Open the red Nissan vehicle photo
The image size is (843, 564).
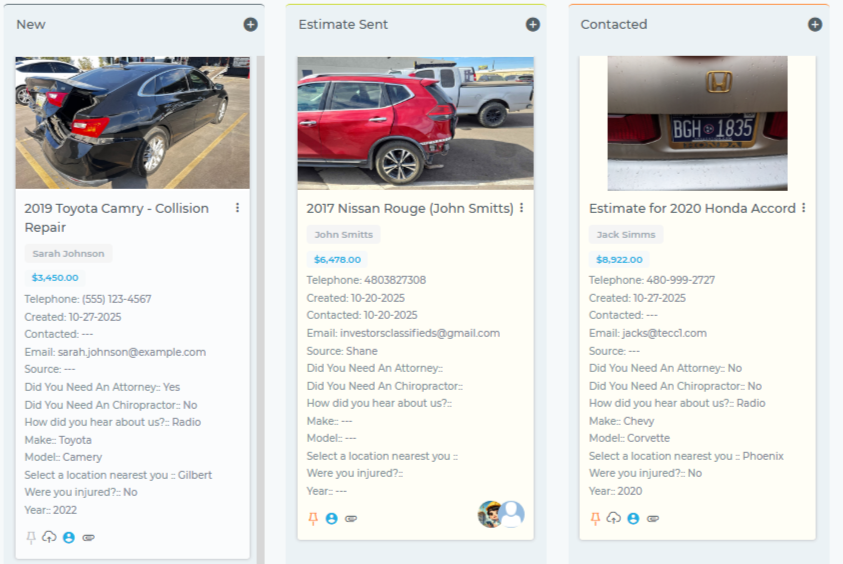(x=415, y=123)
